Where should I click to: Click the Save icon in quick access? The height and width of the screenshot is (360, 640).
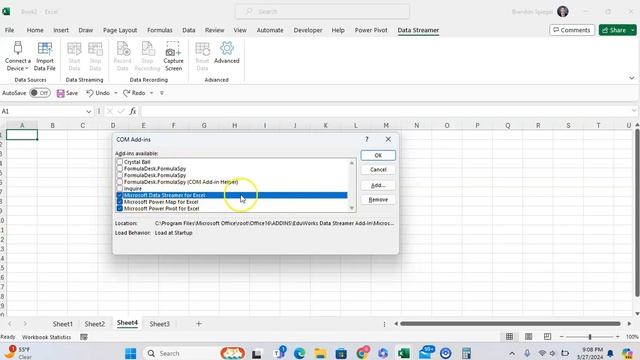60,93
